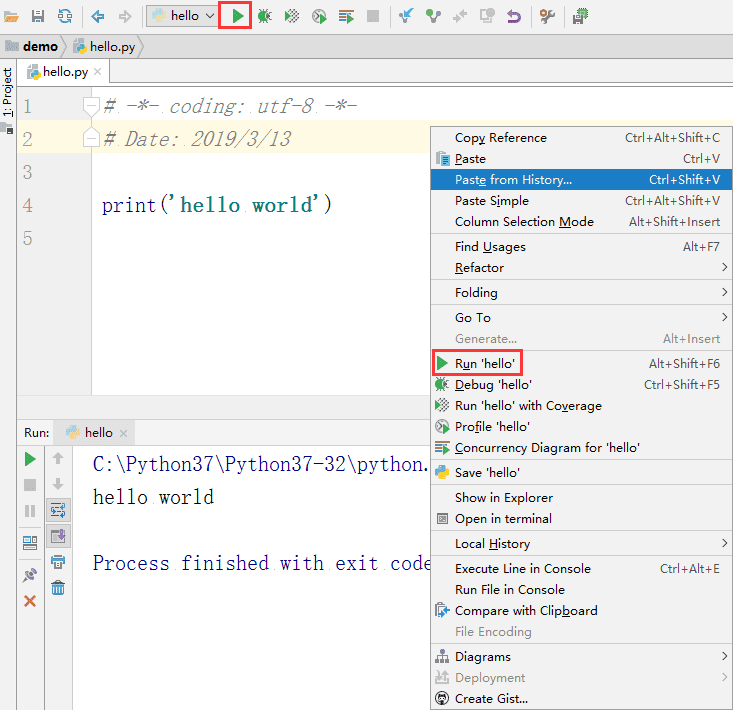Collapse fold marker on line 2
The image size is (733, 710).
pyautogui.click(x=91, y=138)
